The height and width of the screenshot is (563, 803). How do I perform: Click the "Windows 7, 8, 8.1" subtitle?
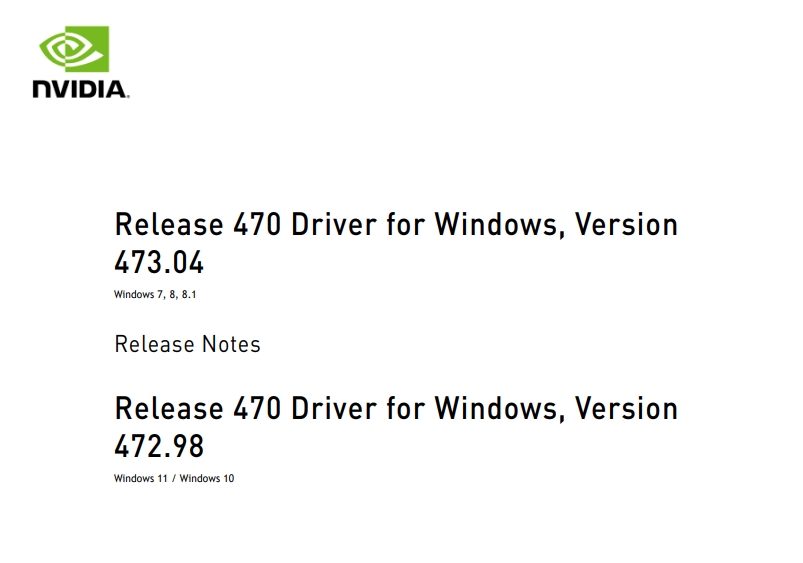point(155,295)
